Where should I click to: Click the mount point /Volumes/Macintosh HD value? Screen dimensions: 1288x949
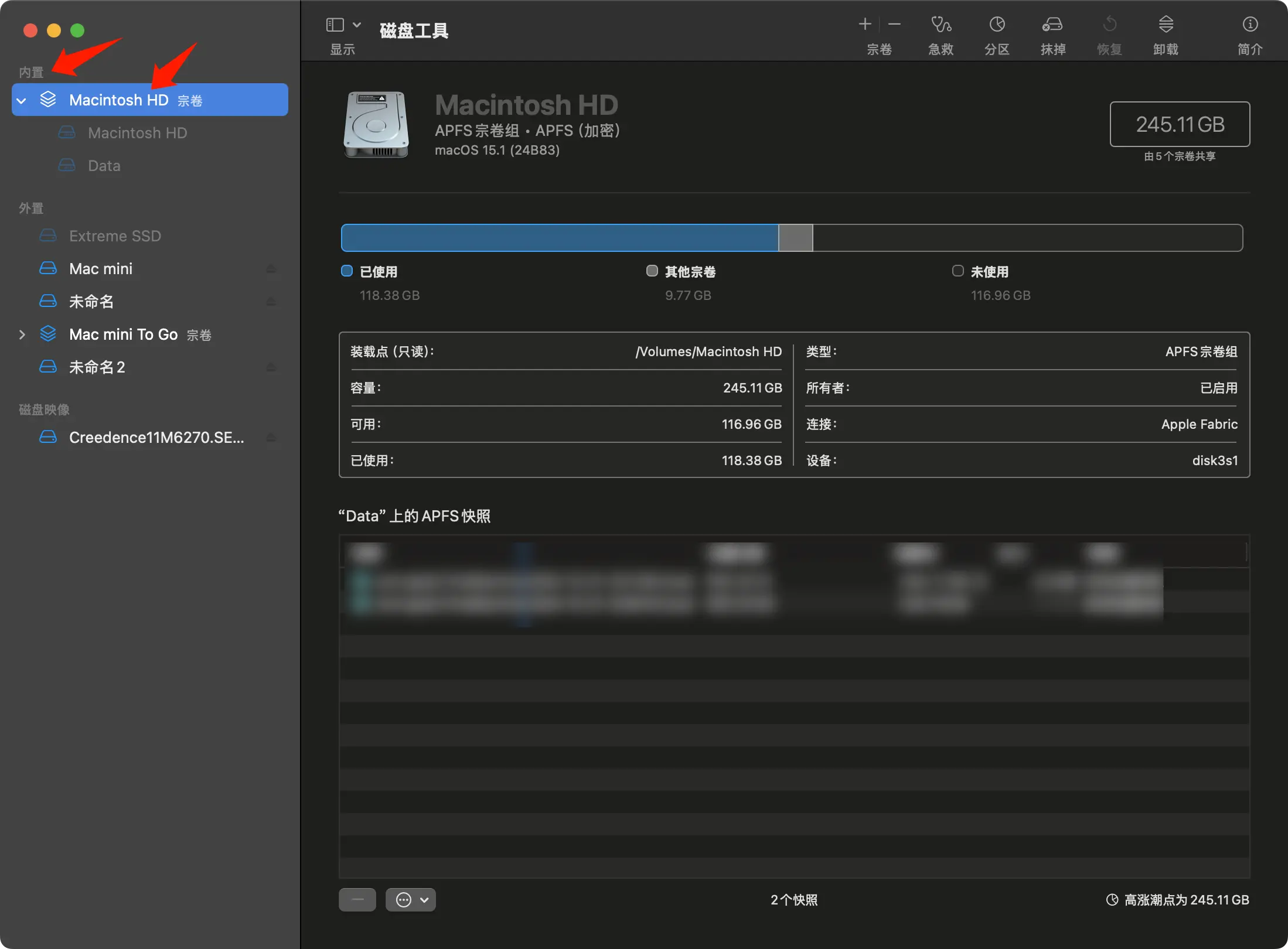click(x=708, y=351)
